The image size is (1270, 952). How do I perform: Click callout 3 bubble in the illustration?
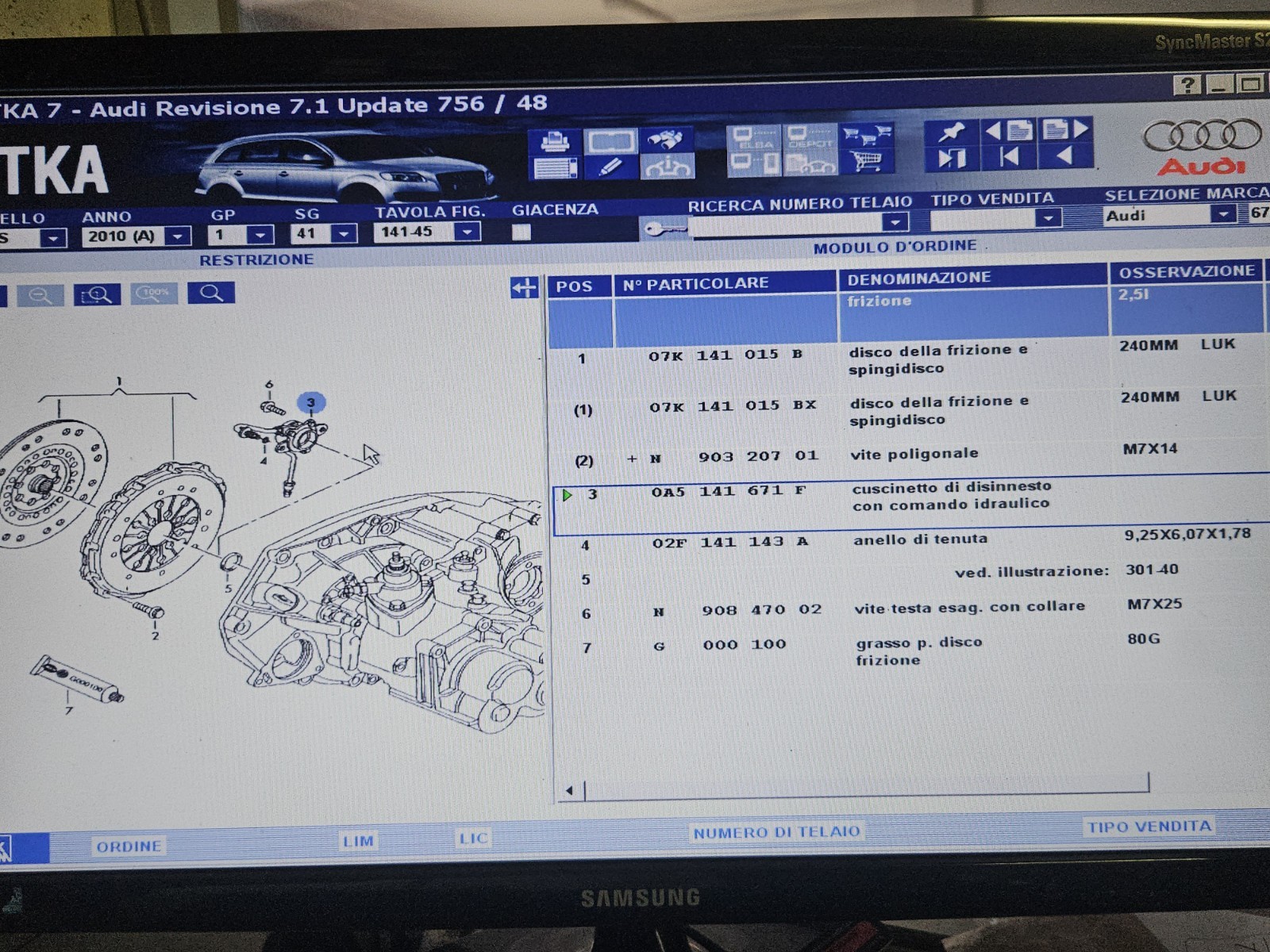coord(310,402)
